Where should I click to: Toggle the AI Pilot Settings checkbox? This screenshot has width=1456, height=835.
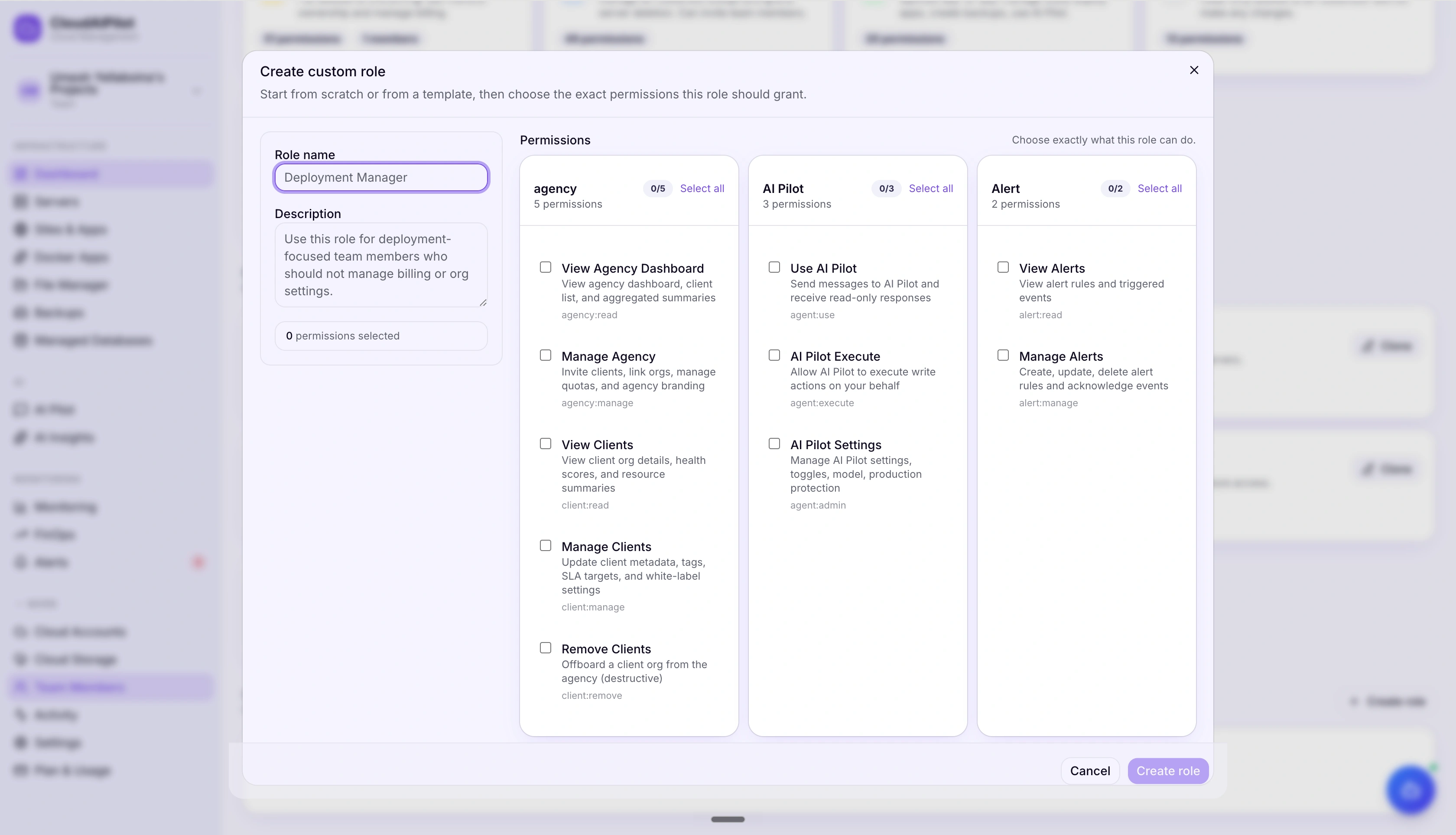774,444
